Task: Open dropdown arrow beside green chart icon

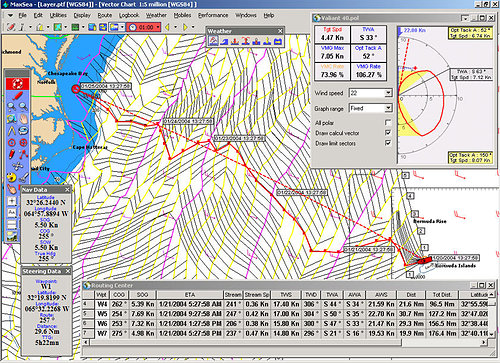Action: [83, 27]
